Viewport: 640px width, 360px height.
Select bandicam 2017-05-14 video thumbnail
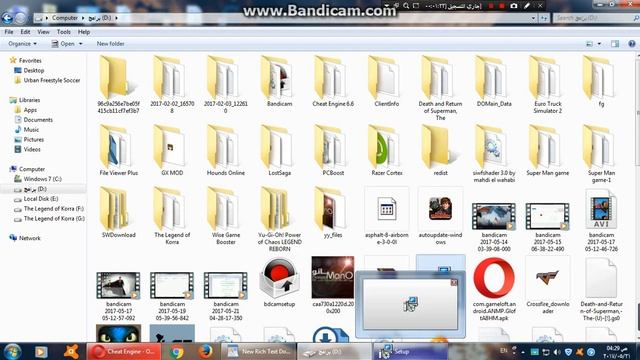pos(494,216)
